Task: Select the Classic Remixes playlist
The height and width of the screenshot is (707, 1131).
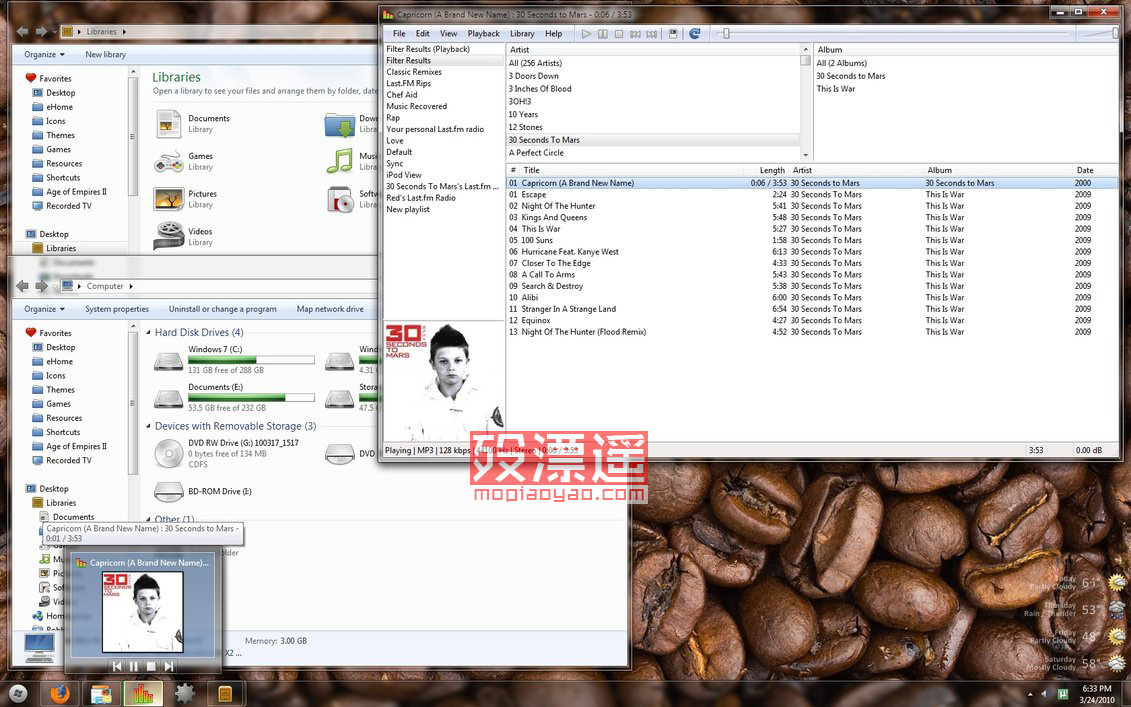Action: (414, 72)
